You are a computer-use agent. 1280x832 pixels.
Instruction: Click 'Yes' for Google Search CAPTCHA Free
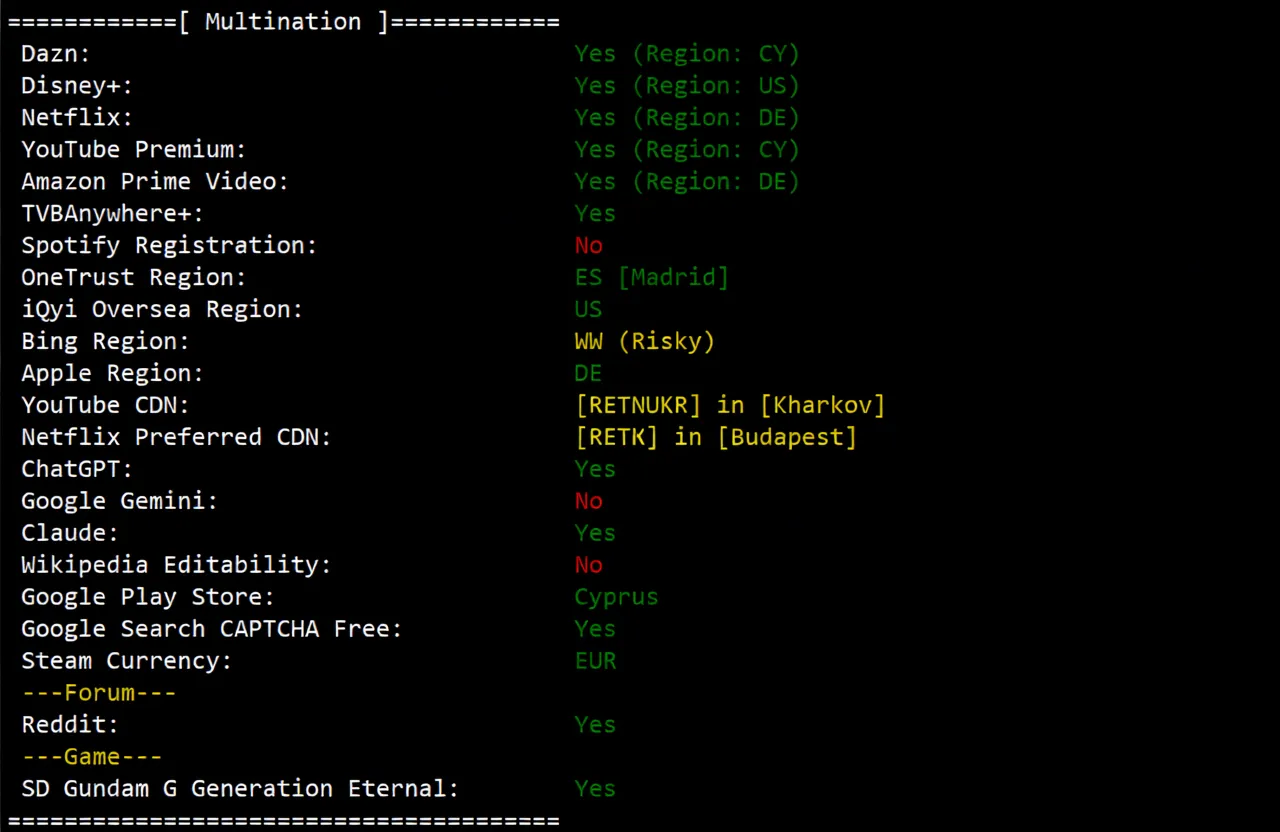point(595,630)
